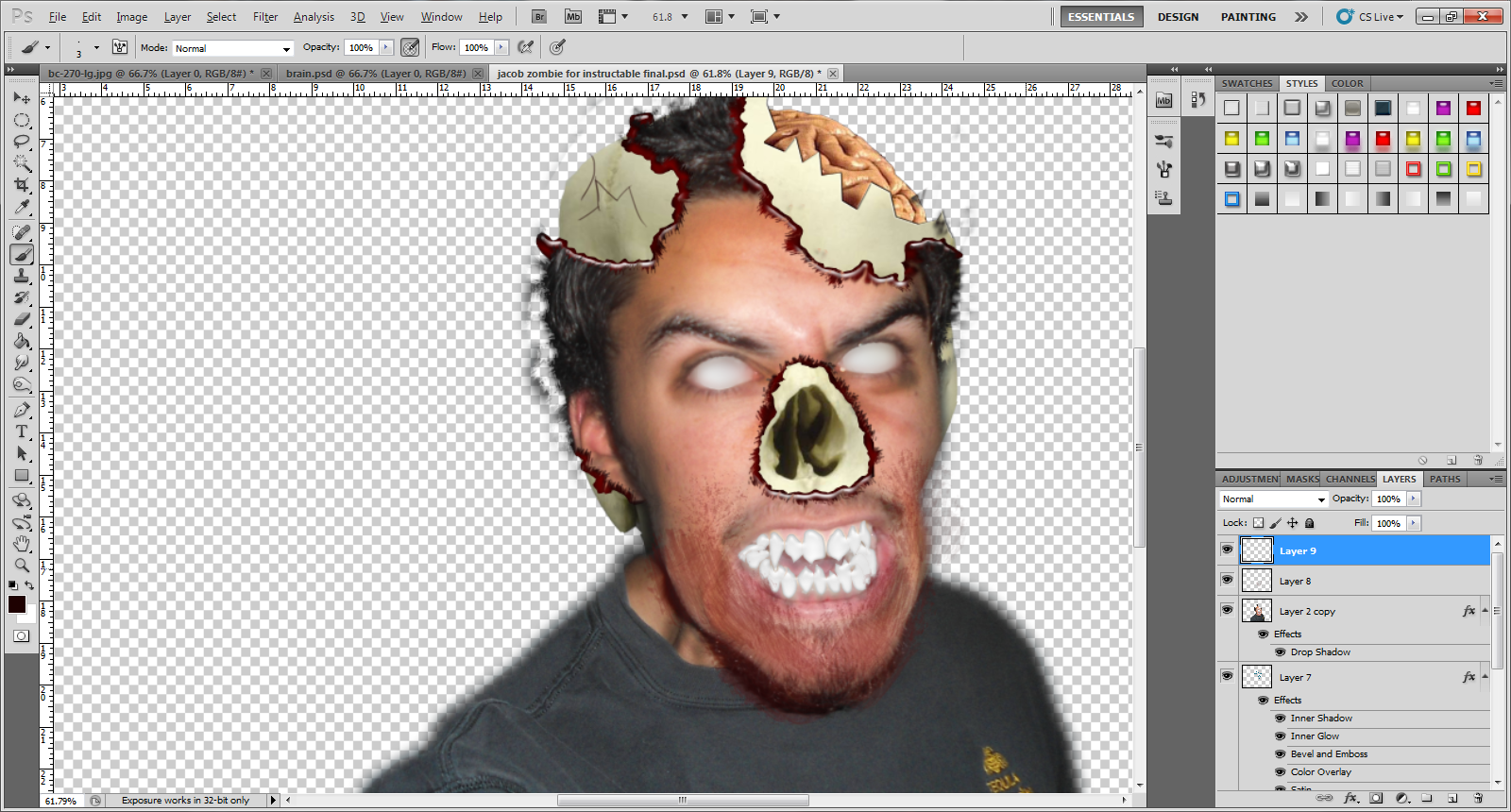Toggle Bevel and Emboss effect visibility

click(x=1281, y=754)
